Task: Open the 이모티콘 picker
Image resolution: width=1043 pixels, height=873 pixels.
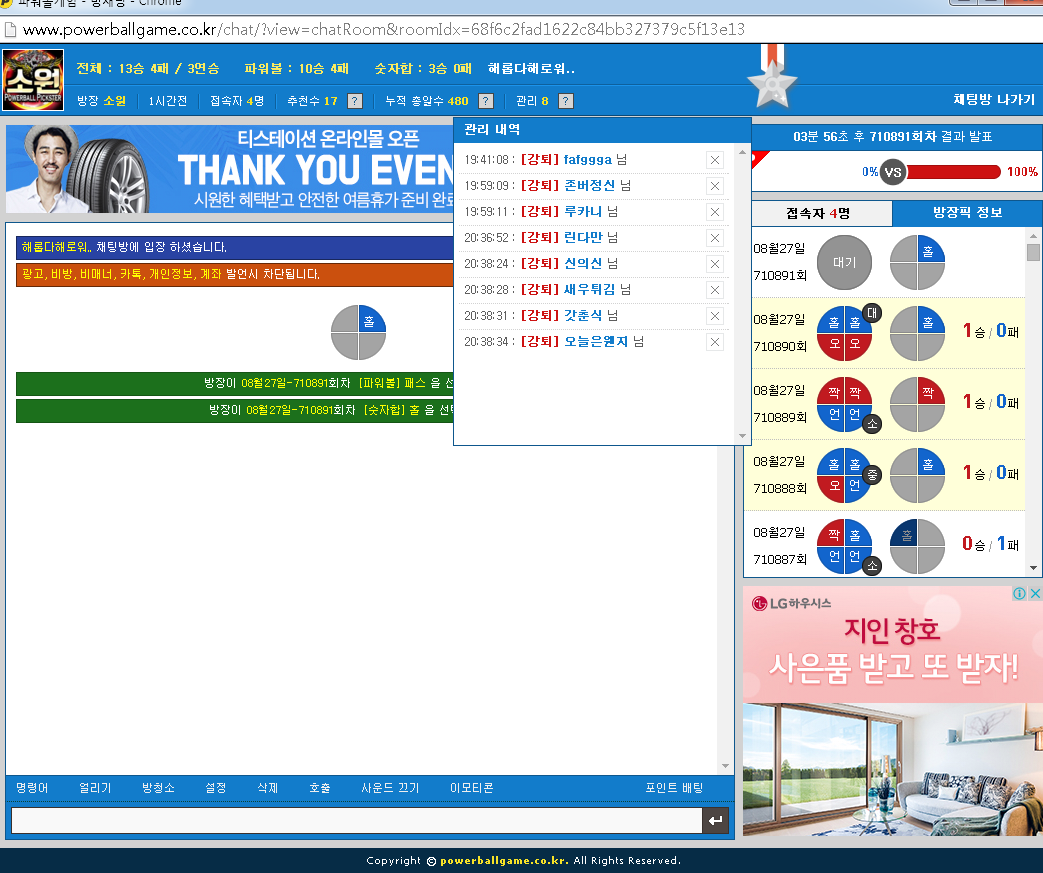Action: pyautogui.click(x=472, y=788)
